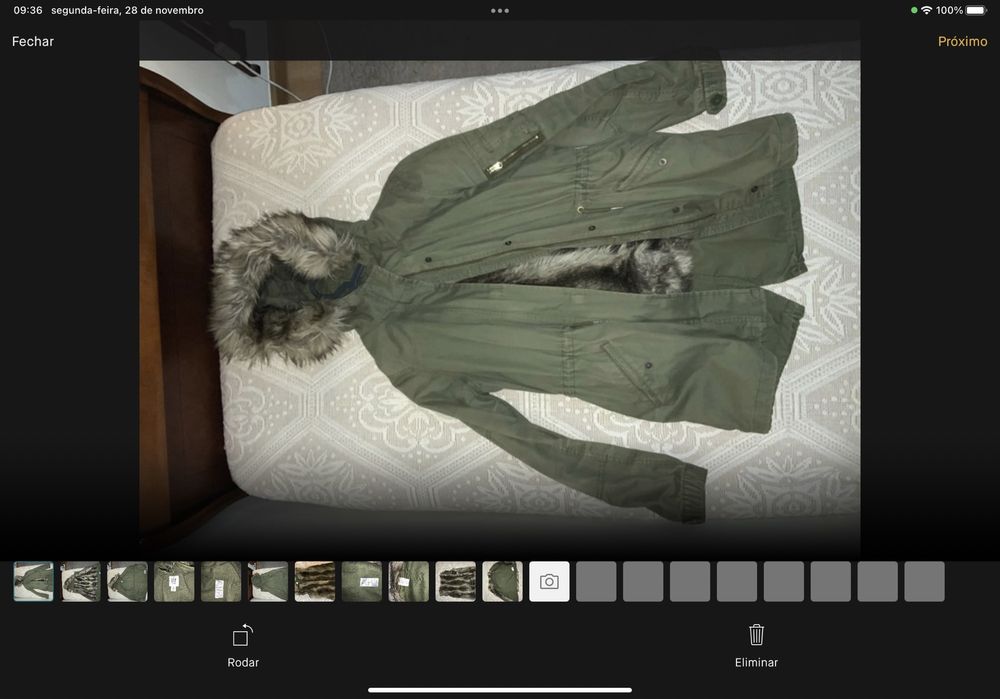The height and width of the screenshot is (699, 1000).
Task: Select the third thumbnail of folded coat
Action: click(128, 581)
